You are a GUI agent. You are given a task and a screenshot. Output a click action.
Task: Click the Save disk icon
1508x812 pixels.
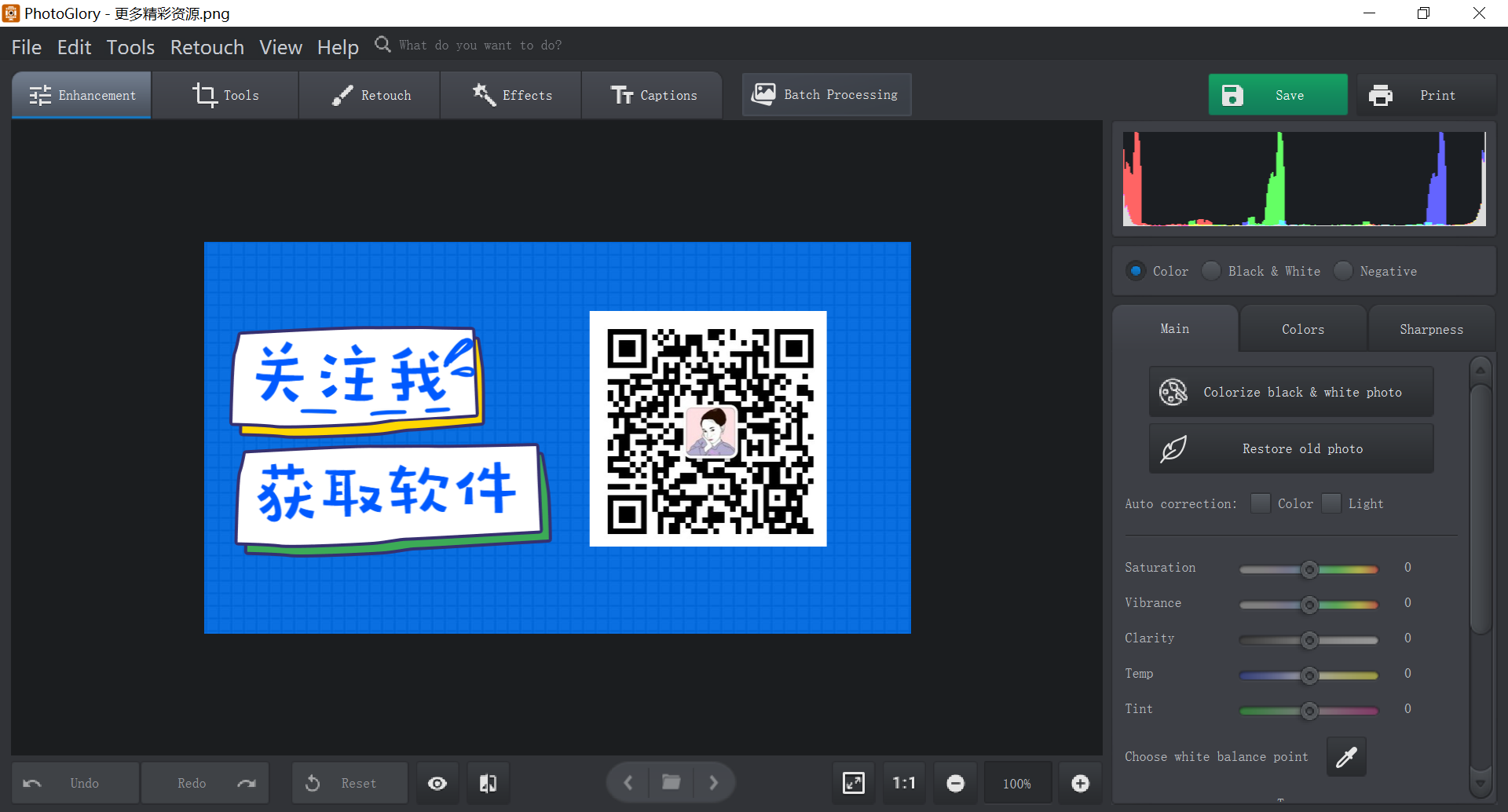(1232, 95)
